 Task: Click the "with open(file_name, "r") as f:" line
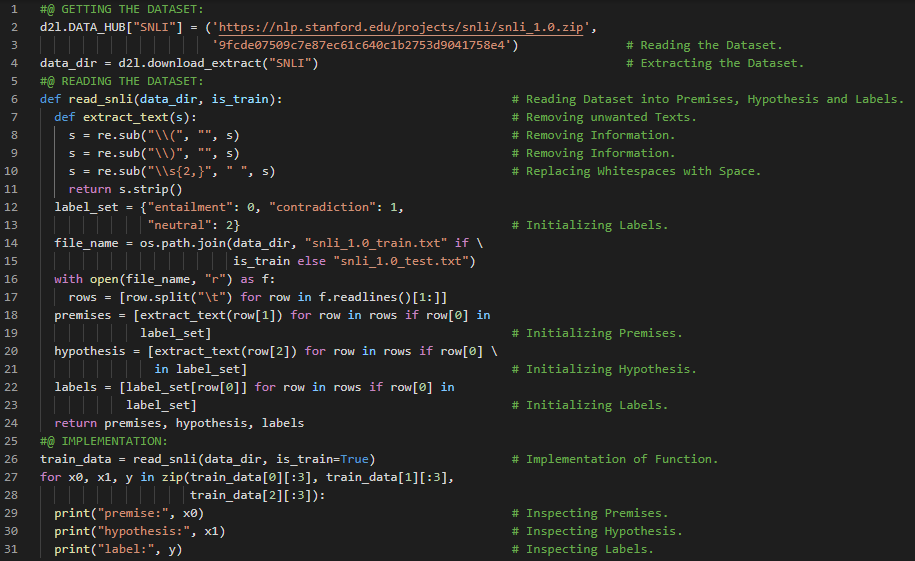click(x=162, y=279)
